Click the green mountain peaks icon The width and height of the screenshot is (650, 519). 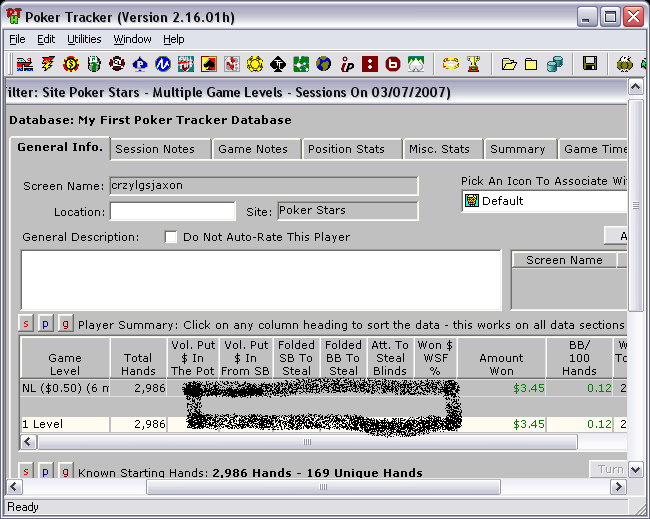tap(416, 64)
